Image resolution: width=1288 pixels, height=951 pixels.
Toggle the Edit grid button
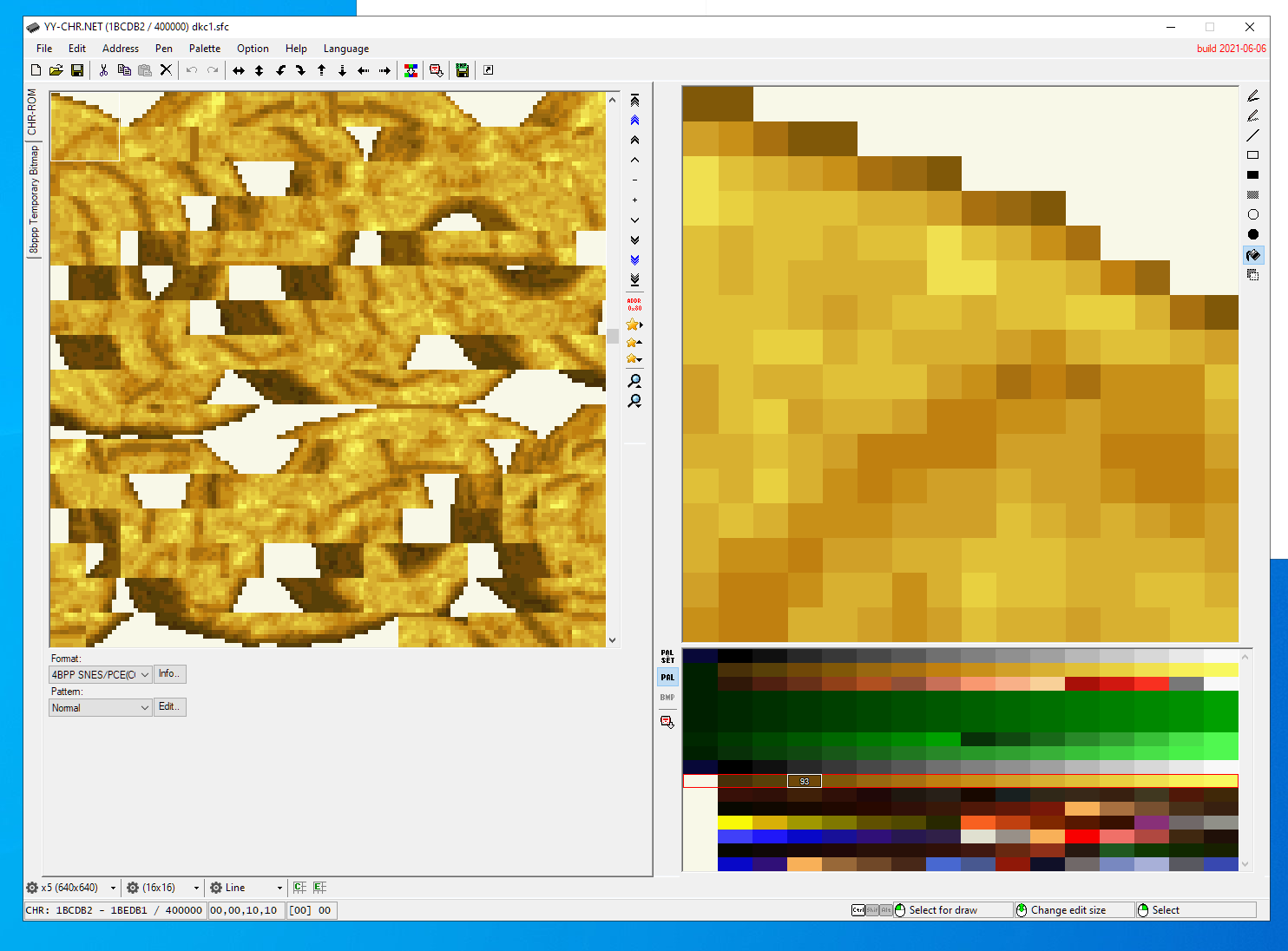coord(319,888)
